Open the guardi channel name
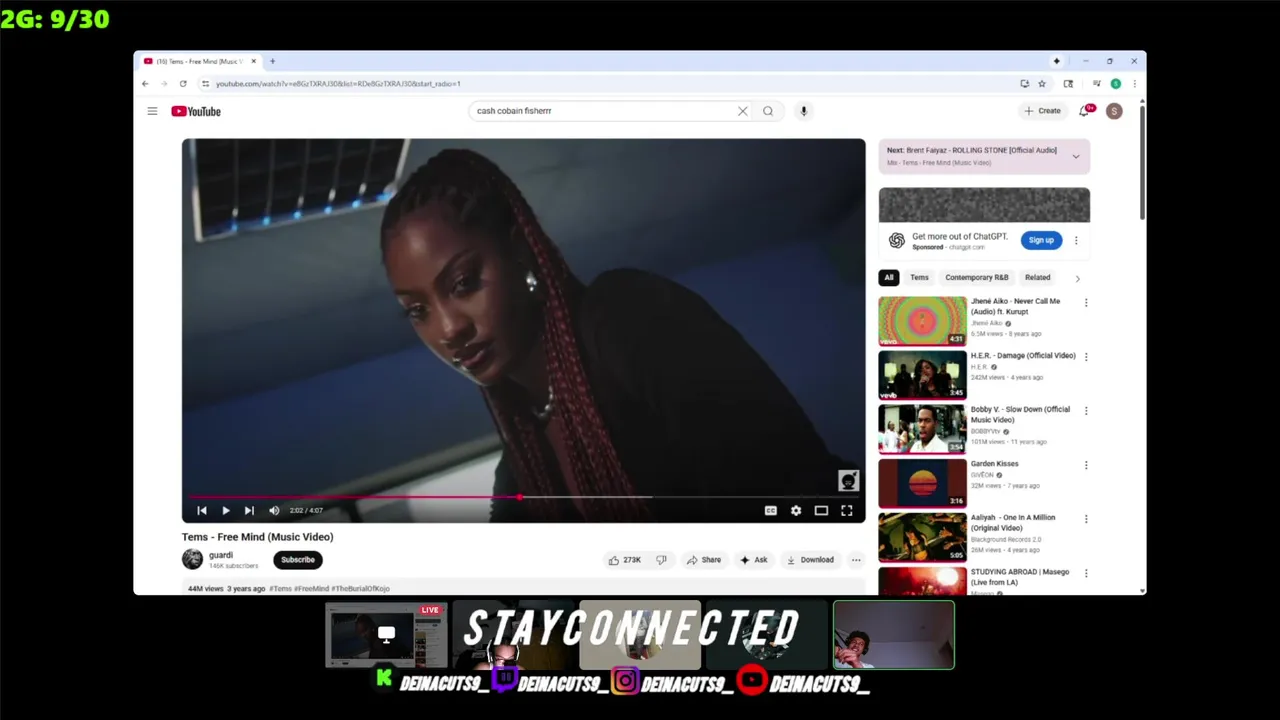The image size is (1280, 720). pos(221,555)
